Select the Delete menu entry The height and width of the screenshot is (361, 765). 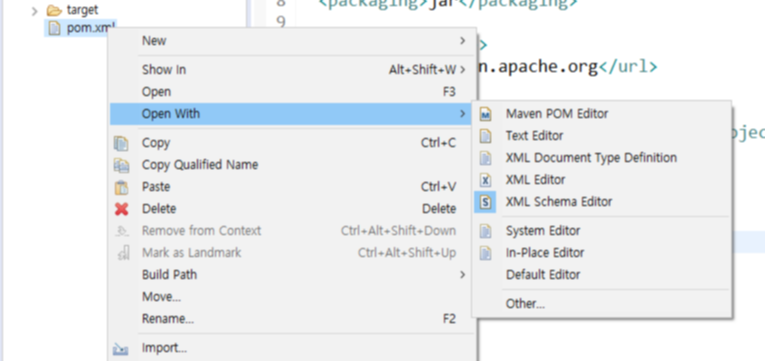(x=292, y=209)
